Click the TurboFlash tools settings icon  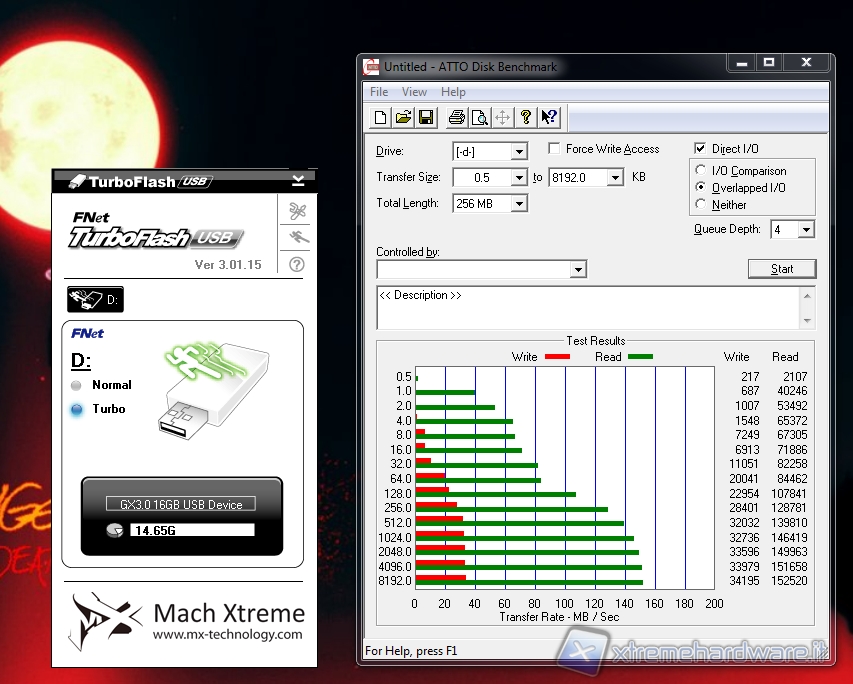coord(297,211)
